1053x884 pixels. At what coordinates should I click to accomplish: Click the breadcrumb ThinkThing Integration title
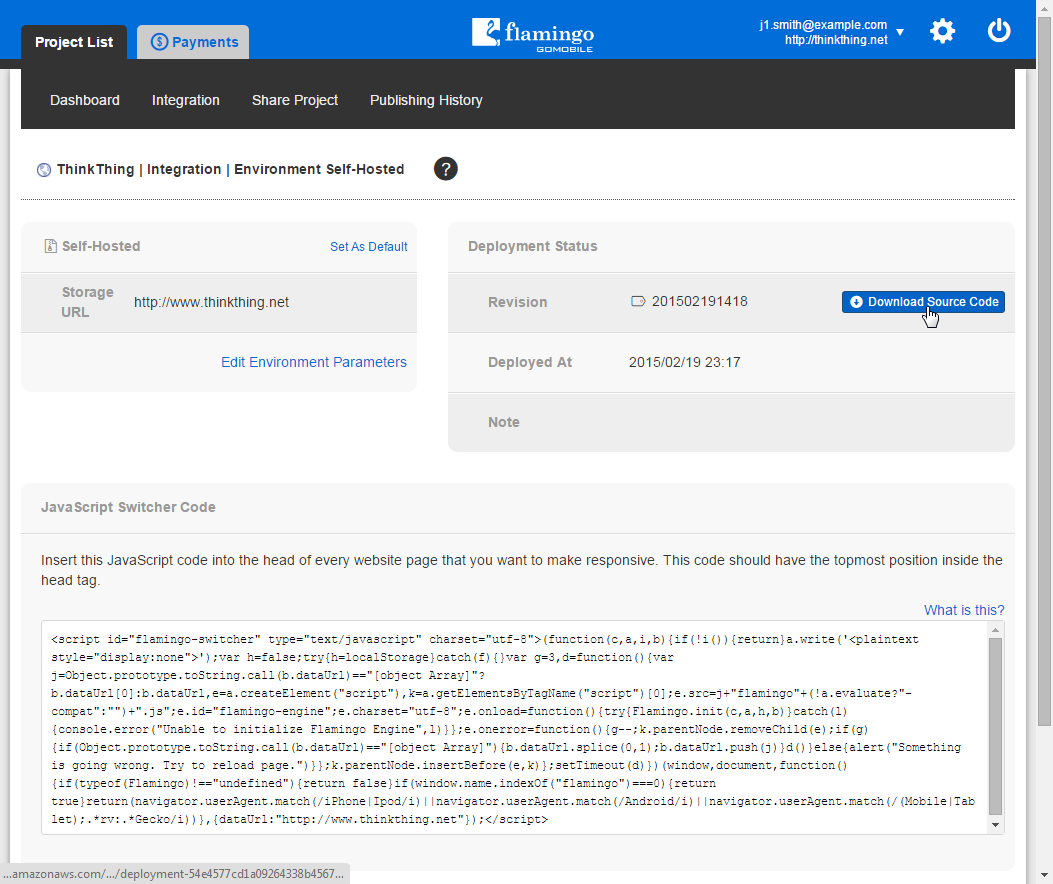click(x=230, y=169)
